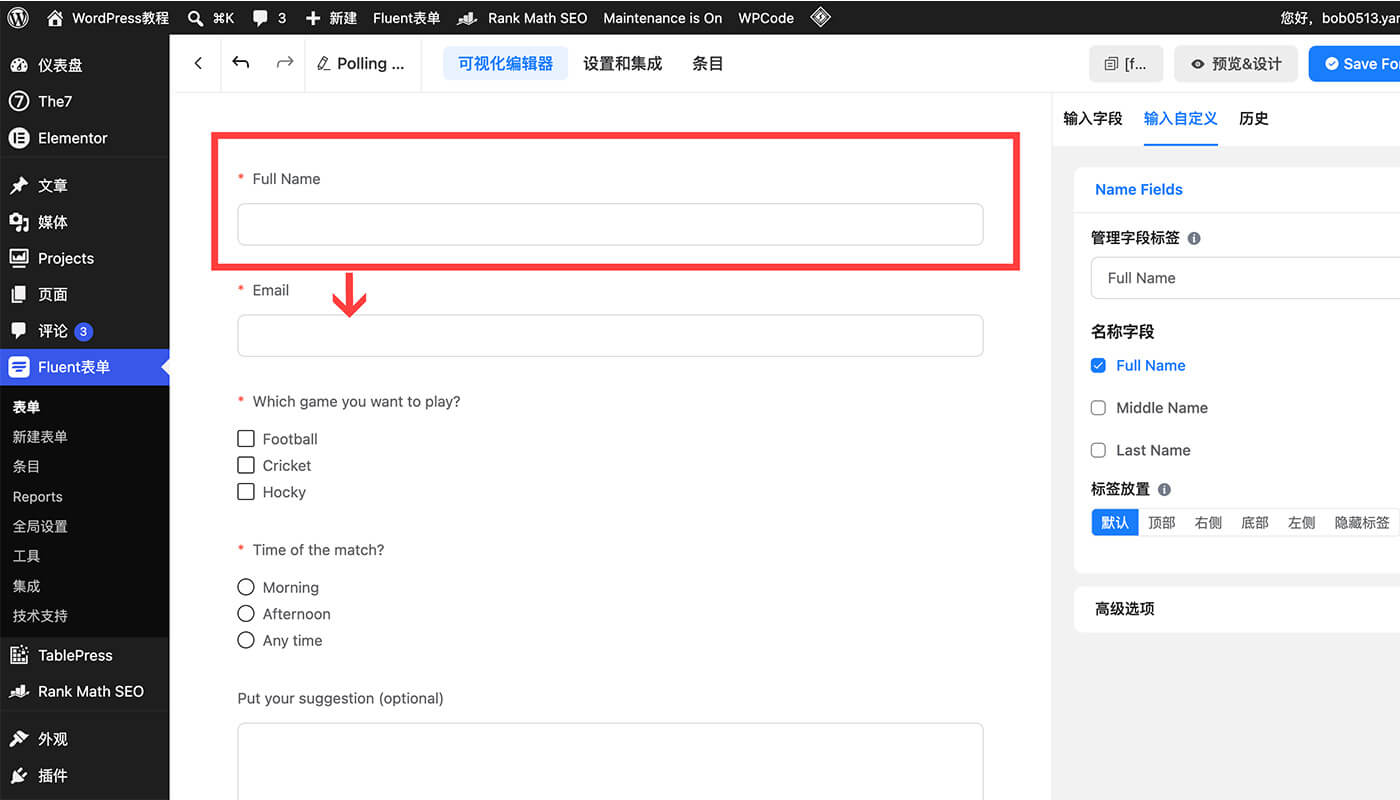Open the comments bubble icon in admin bar
The width and height of the screenshot is (1400, 800).
pos(260,18)
